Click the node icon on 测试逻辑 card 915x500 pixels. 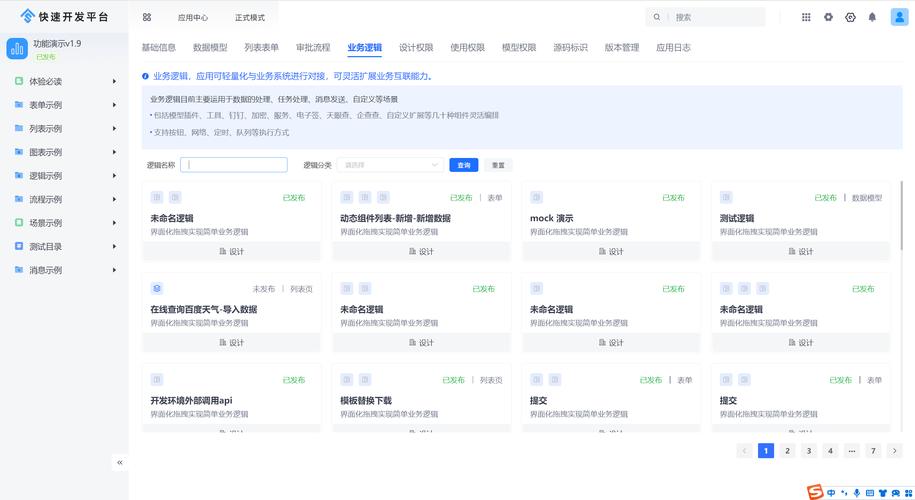[x=726, y=197]
